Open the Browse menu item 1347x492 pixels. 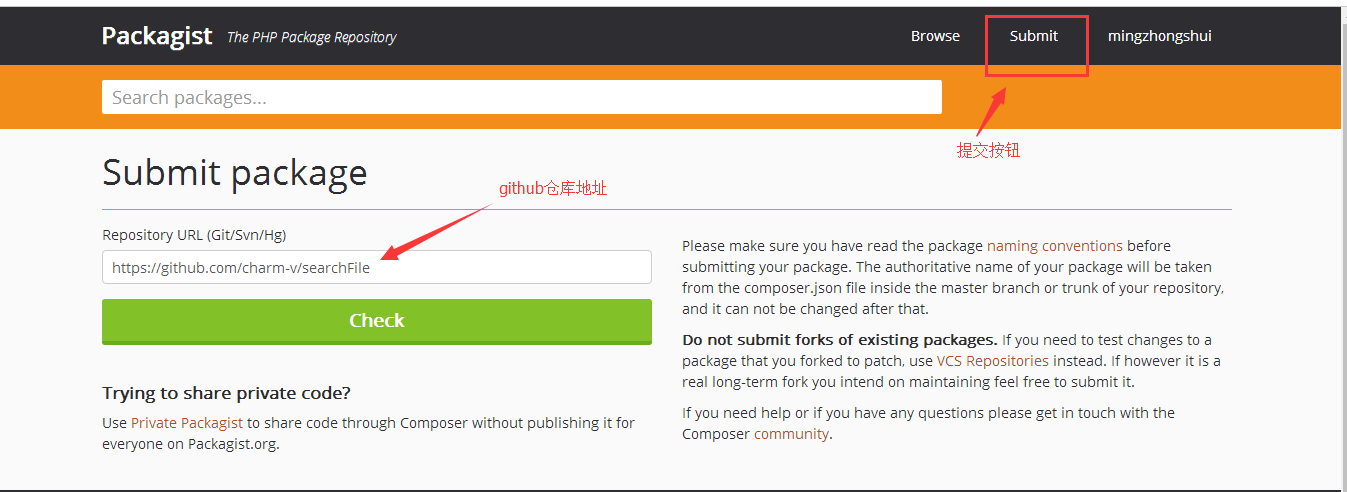coord(935,36)
